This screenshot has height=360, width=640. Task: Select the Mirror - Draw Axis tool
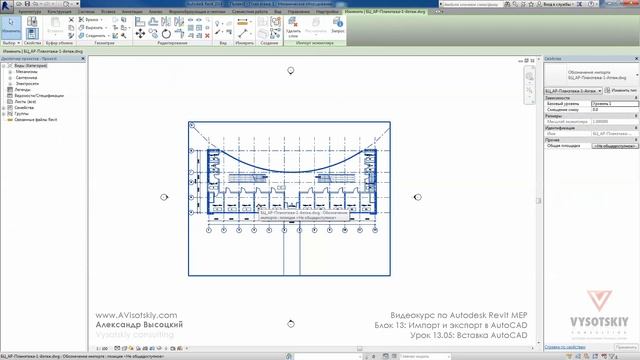[179, 22]
